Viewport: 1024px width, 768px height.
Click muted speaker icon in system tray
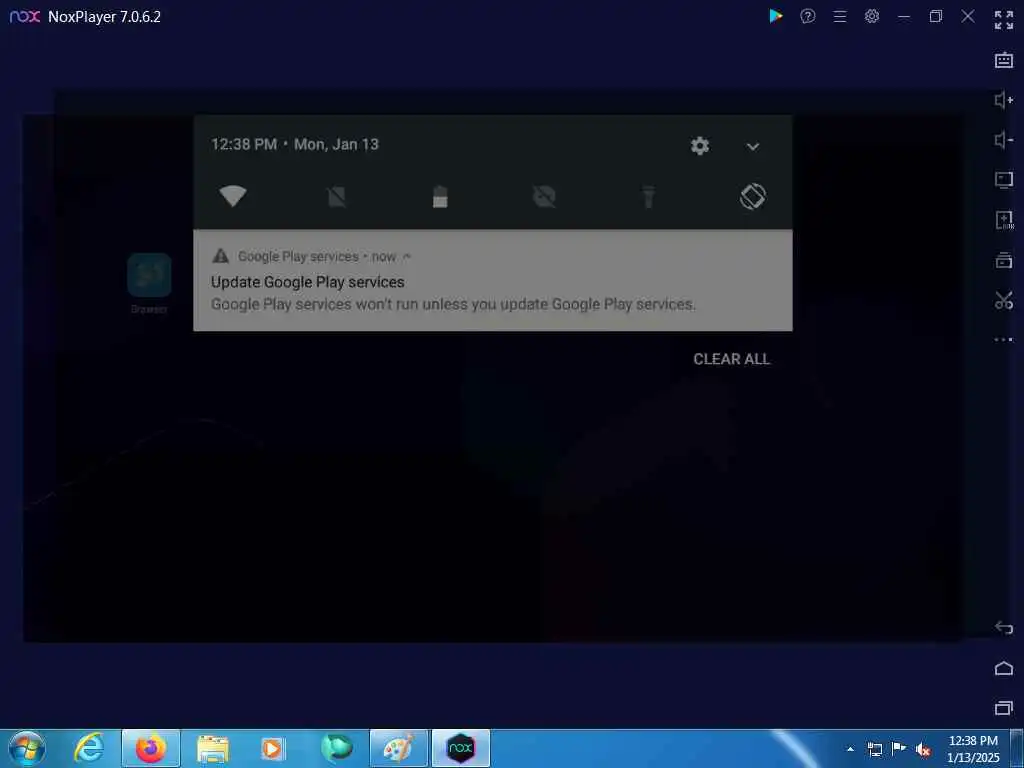(x=923, y=749)
